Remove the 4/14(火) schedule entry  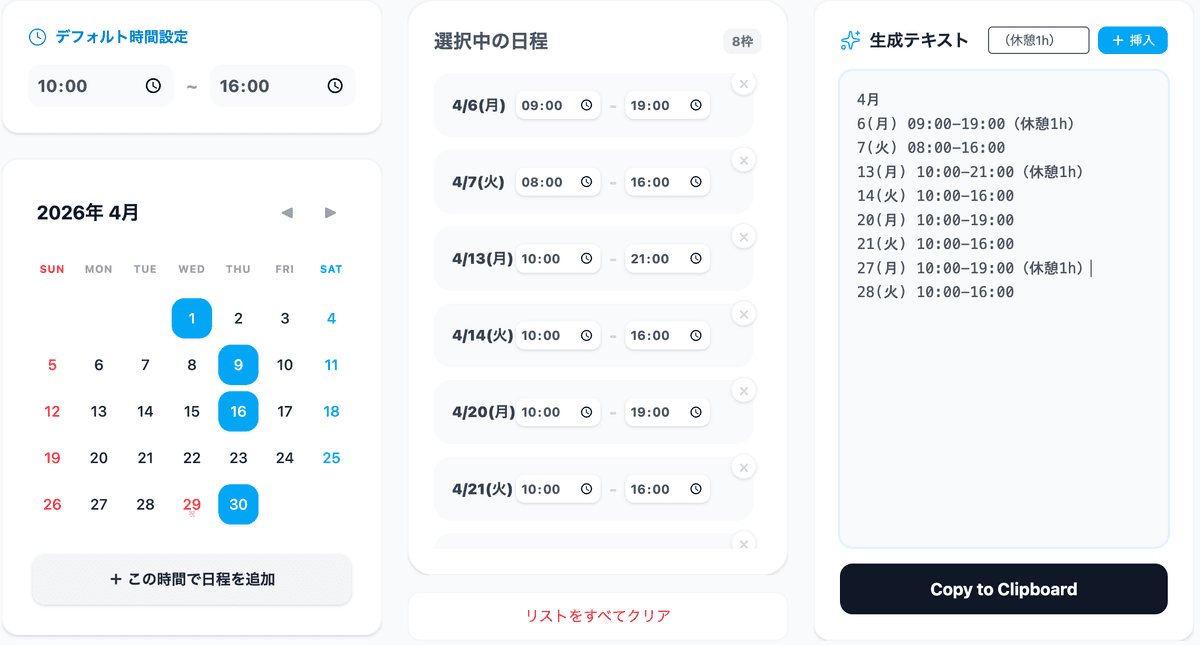coord(744,313)
